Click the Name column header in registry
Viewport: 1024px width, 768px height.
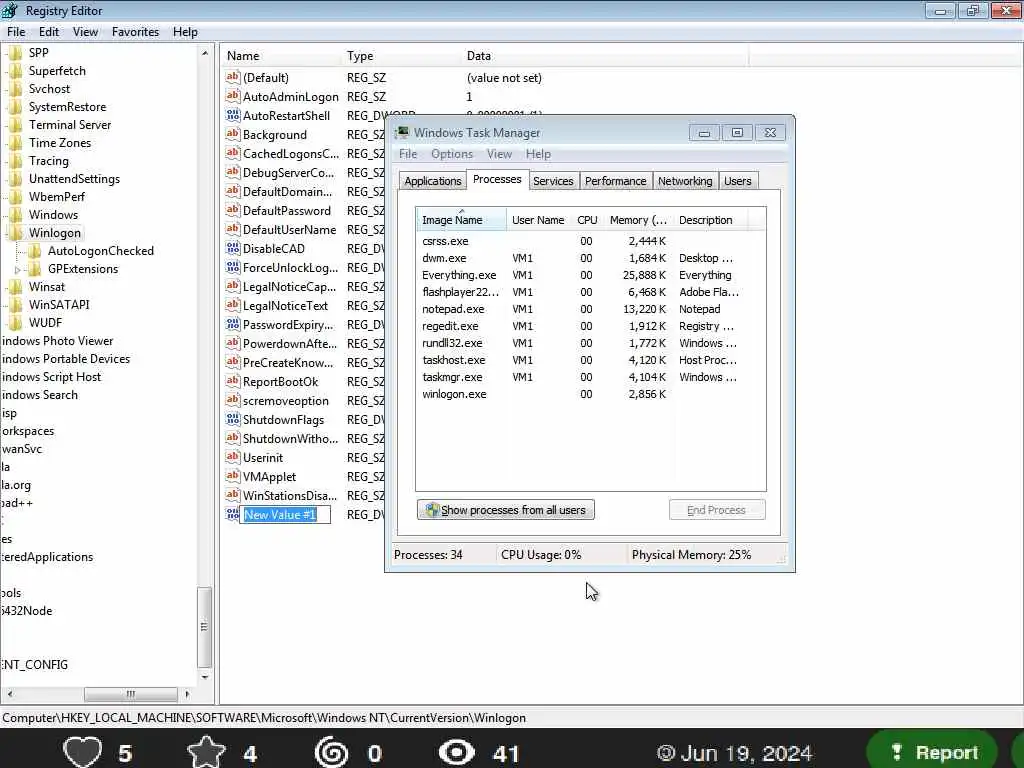point(282,56)
